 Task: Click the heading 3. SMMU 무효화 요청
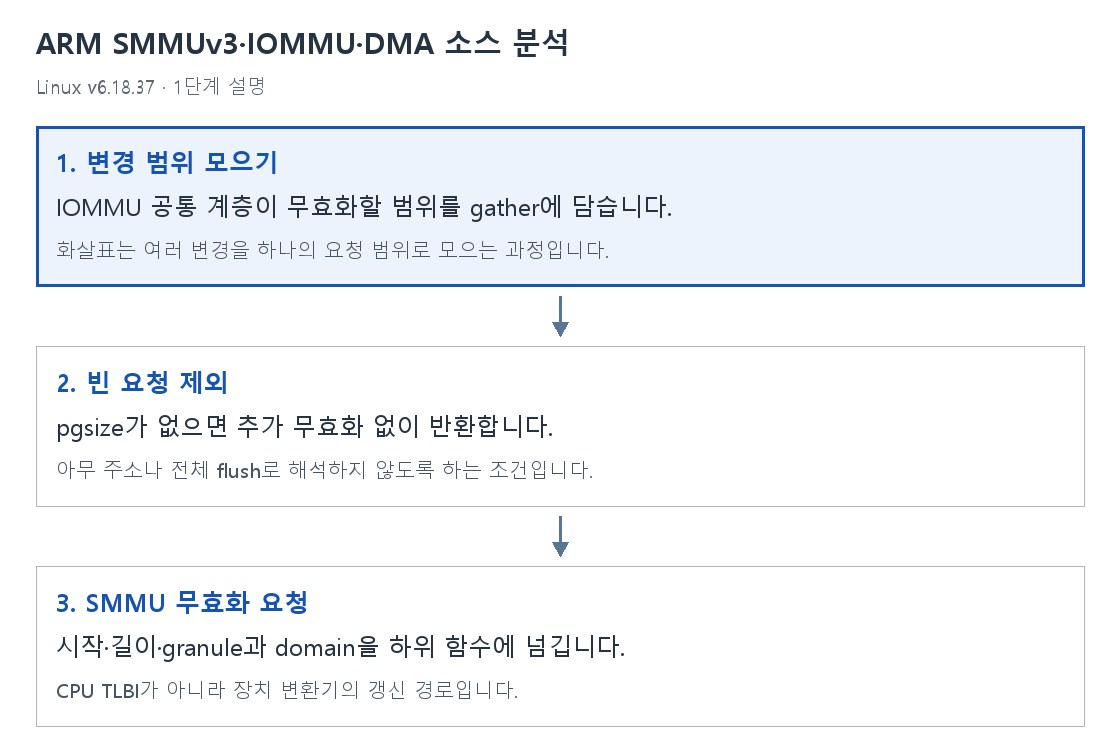click(182, 602)
